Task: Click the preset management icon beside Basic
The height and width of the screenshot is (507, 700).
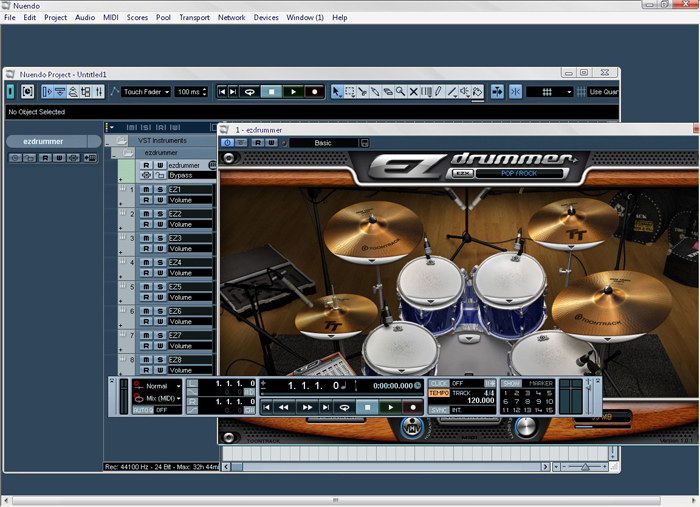Action: tap(365, 143)
